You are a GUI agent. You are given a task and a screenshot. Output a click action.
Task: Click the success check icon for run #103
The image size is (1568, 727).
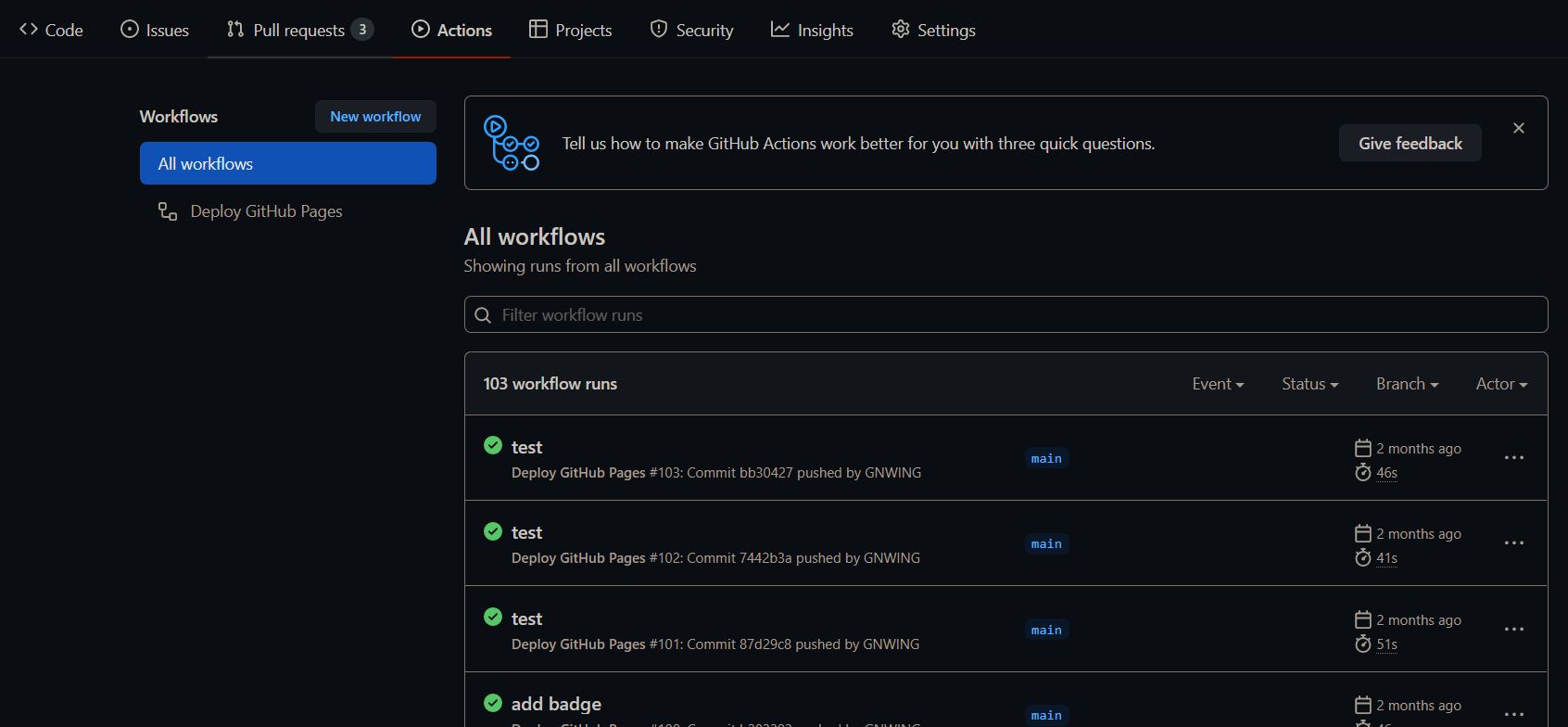pyautogui.click(x=493, y=445)
